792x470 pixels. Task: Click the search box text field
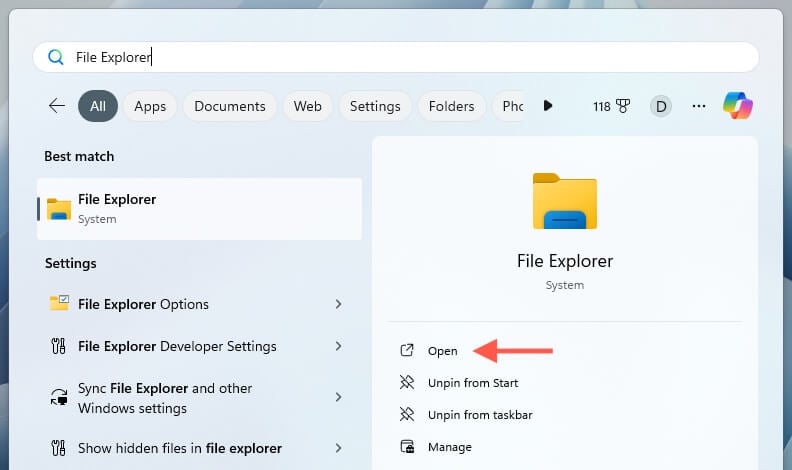[400, 57]
